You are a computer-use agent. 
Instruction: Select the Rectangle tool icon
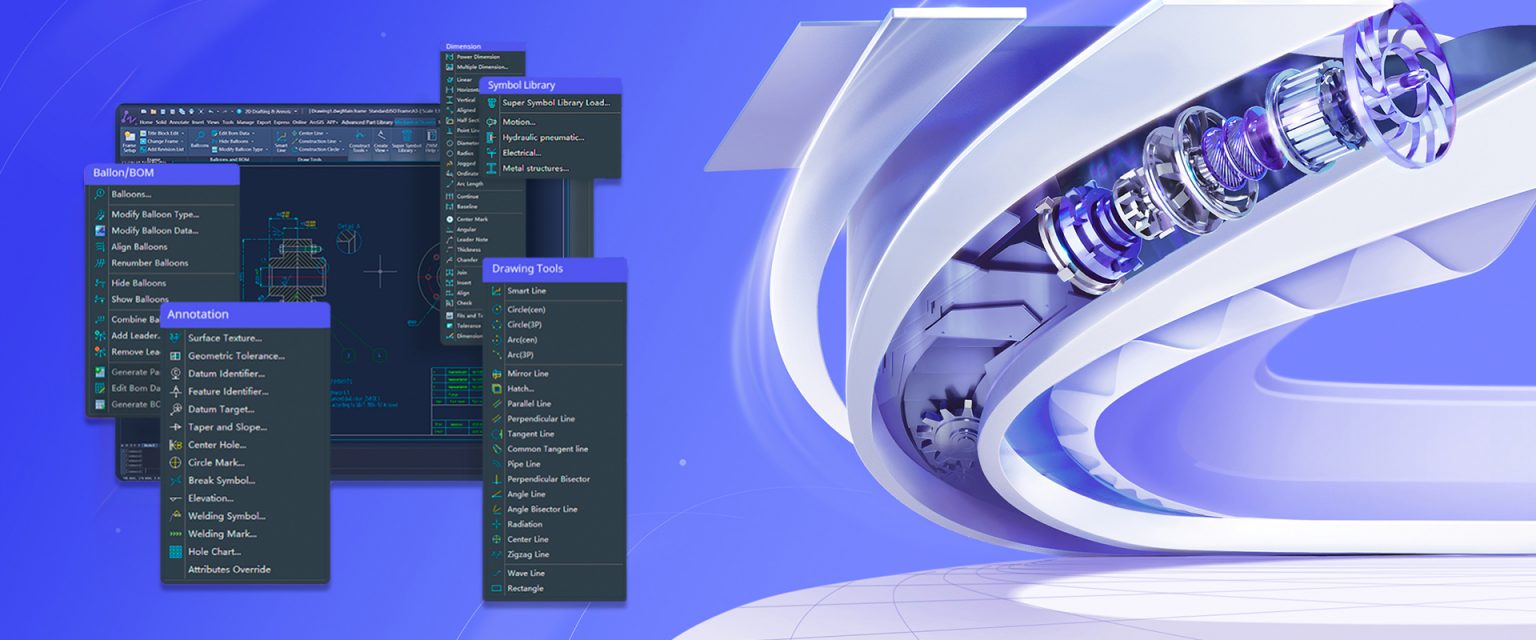[x=496, y=589]
